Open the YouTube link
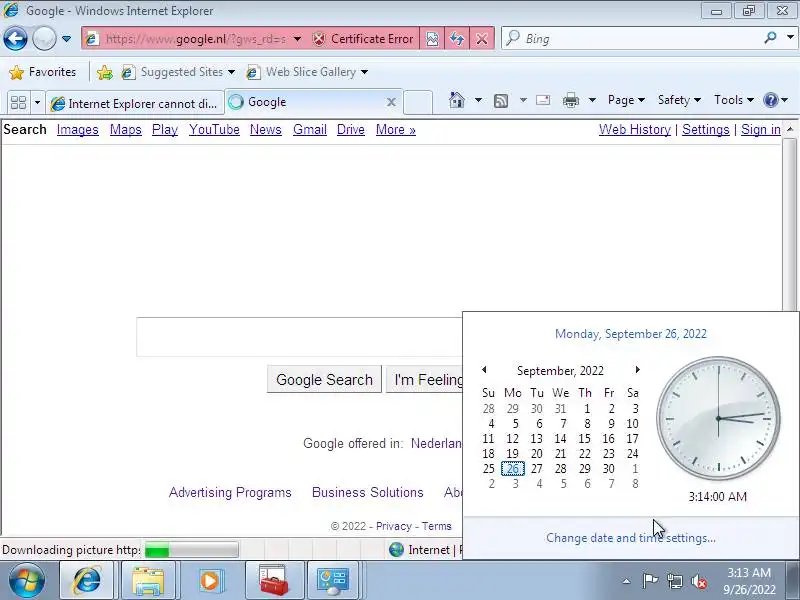Viewport: 800px width, 600px height. (214, 130)
